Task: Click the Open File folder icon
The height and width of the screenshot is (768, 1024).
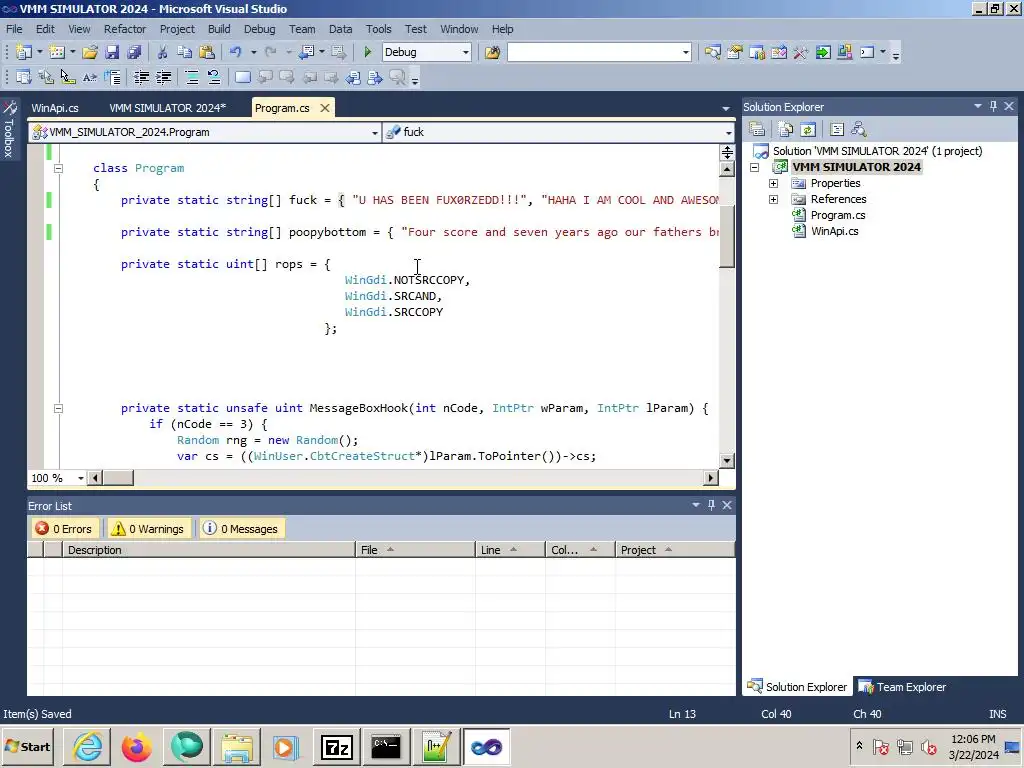Action: (x=90, y=52)
